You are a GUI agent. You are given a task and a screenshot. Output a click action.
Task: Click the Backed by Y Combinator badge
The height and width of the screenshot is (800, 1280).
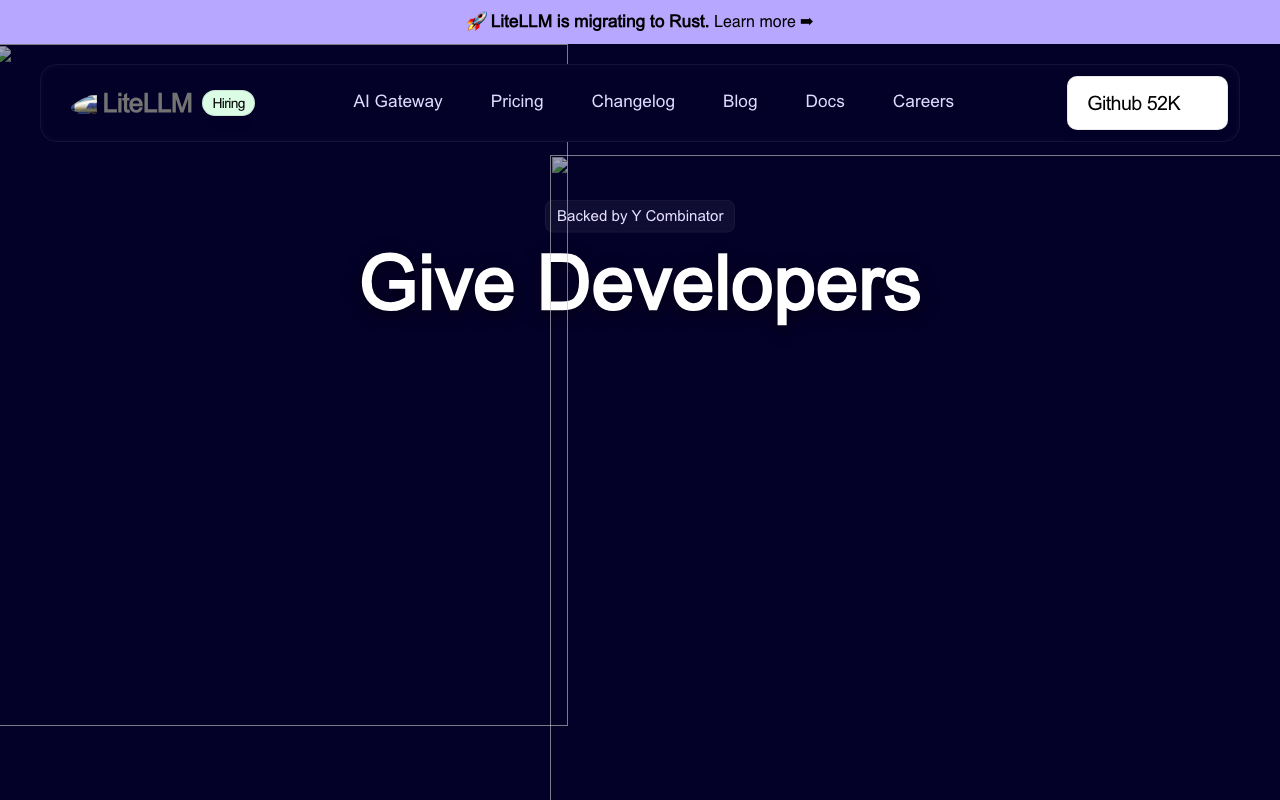point(640,216)
